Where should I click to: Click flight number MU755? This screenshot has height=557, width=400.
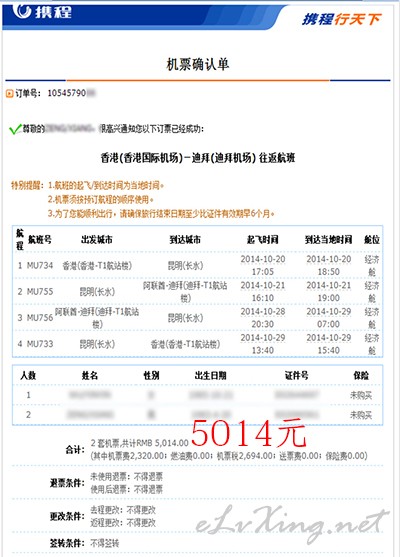[40, 292]
